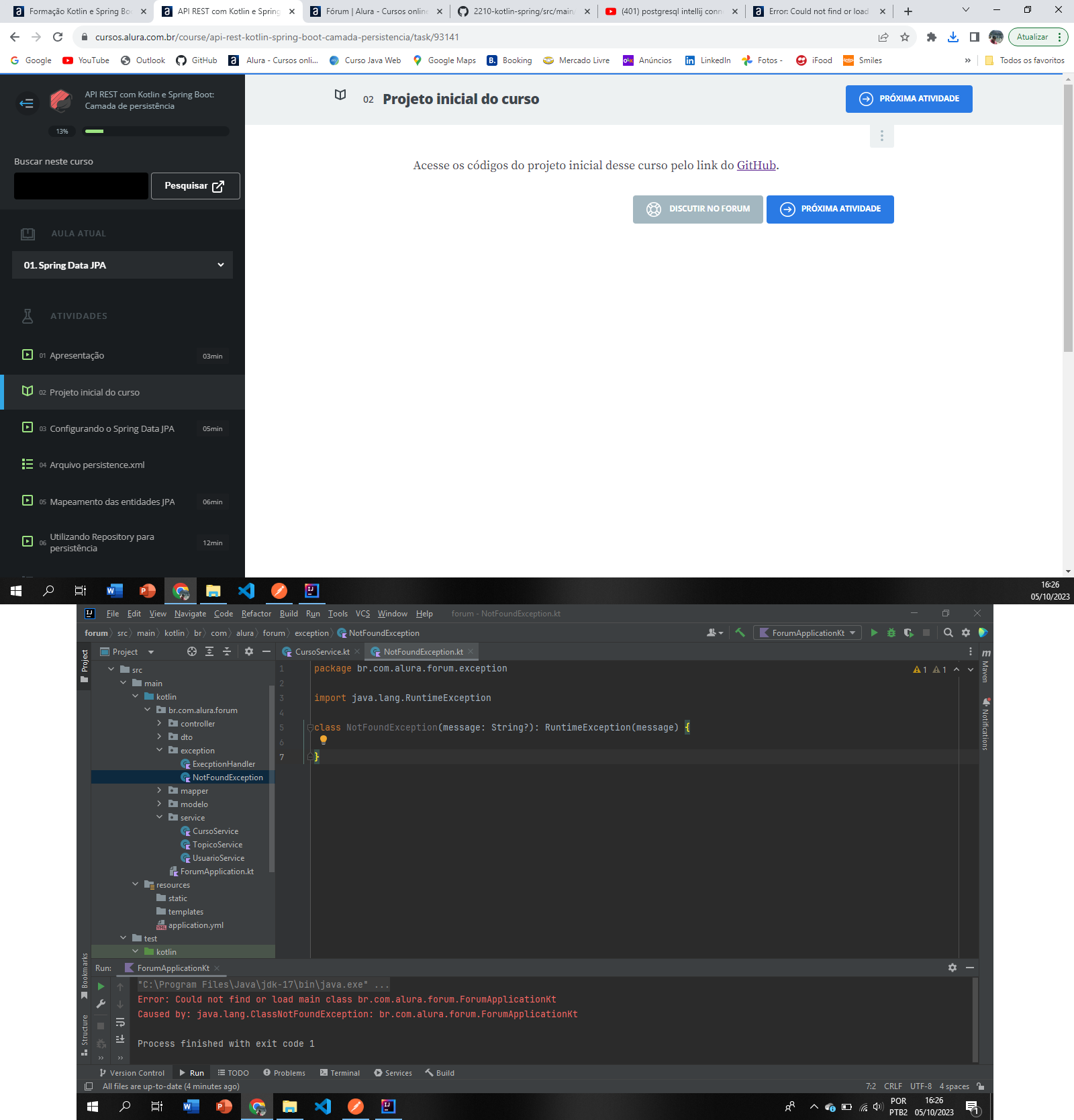The width and height of the screenshot is (1074, 1120).
Task: Open the Terminal tool window tab
Action: [x=340, y=1073]
